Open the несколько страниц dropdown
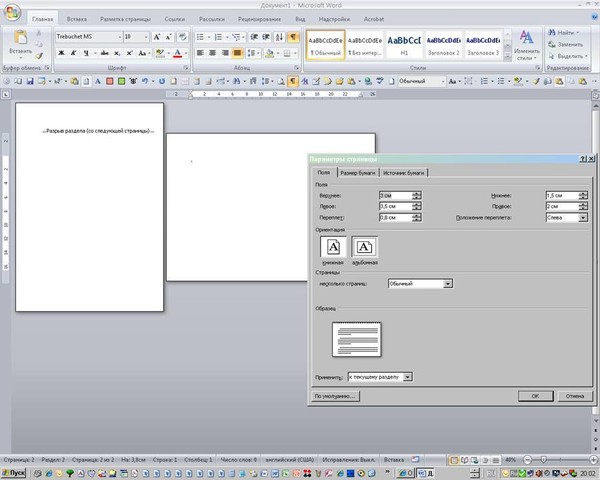Viewport: 600px width, 480px height. pyautogui.click(x=447, y=284)
